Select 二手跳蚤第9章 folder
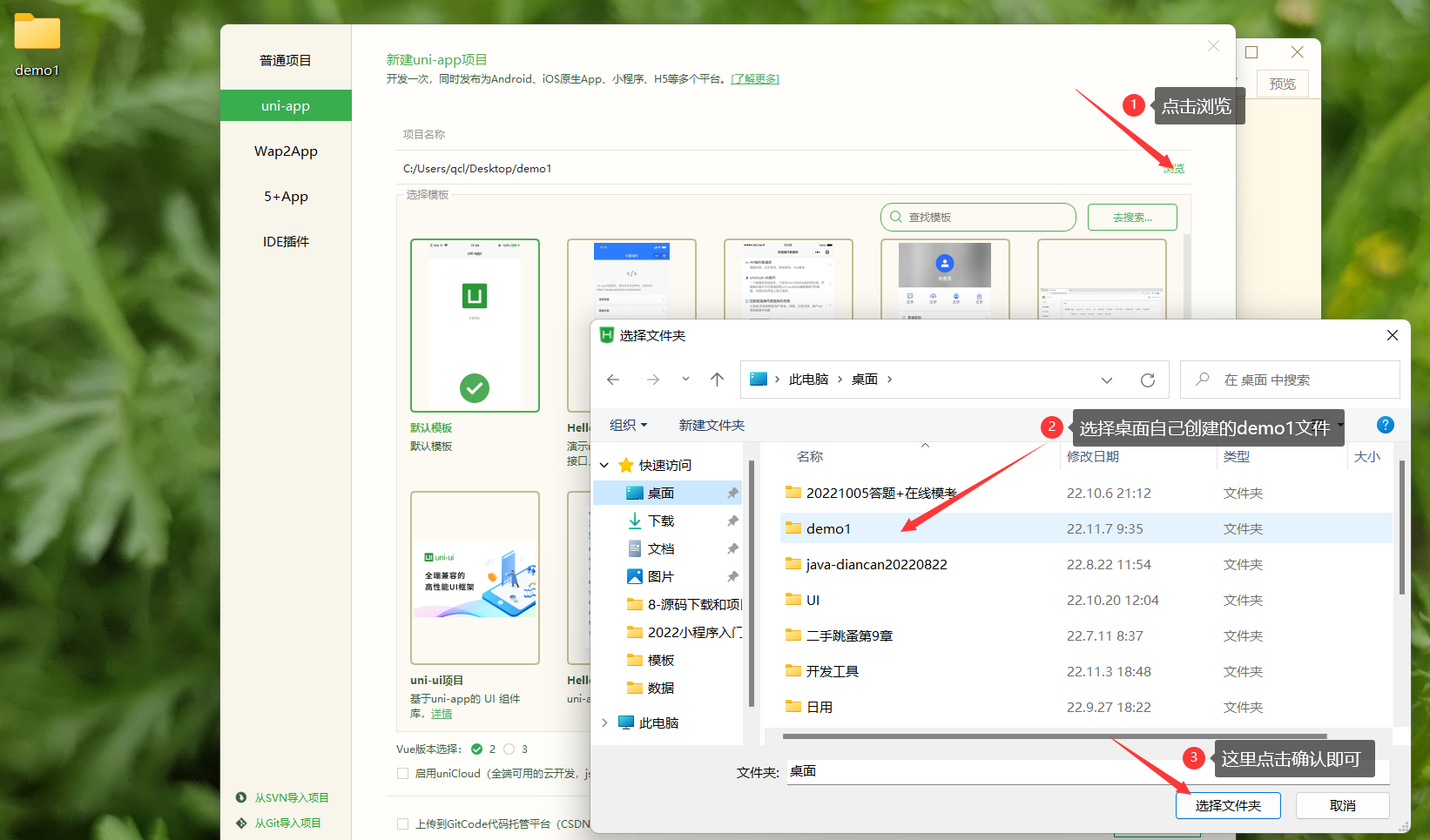Image resolution: width=1430 pixels, height=840 pixels. [x=1085, y=635]
